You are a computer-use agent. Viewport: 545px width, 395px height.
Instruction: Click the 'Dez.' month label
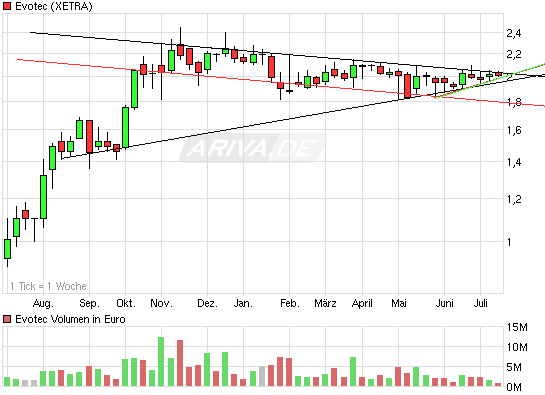coord(208,303)
